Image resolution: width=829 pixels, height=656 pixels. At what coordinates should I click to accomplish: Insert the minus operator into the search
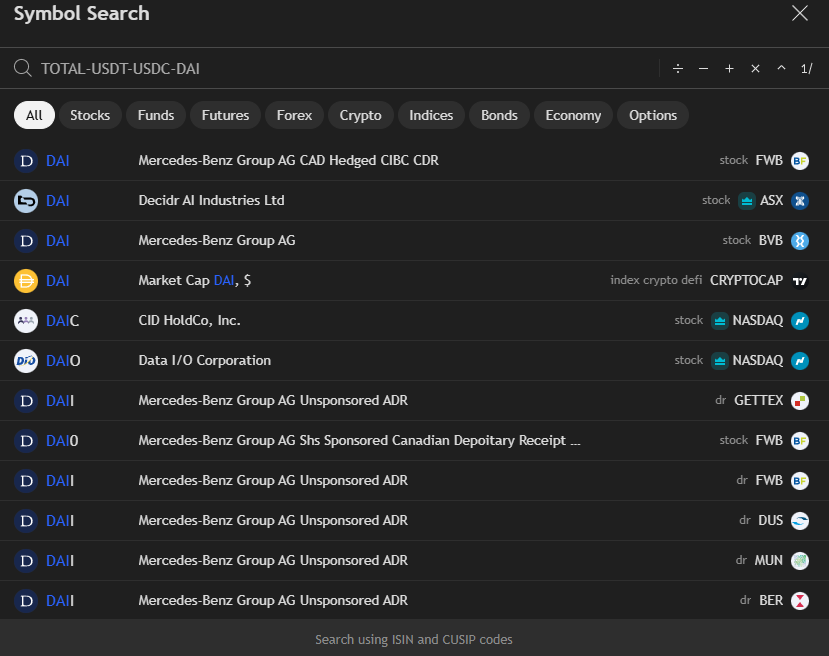703,69
